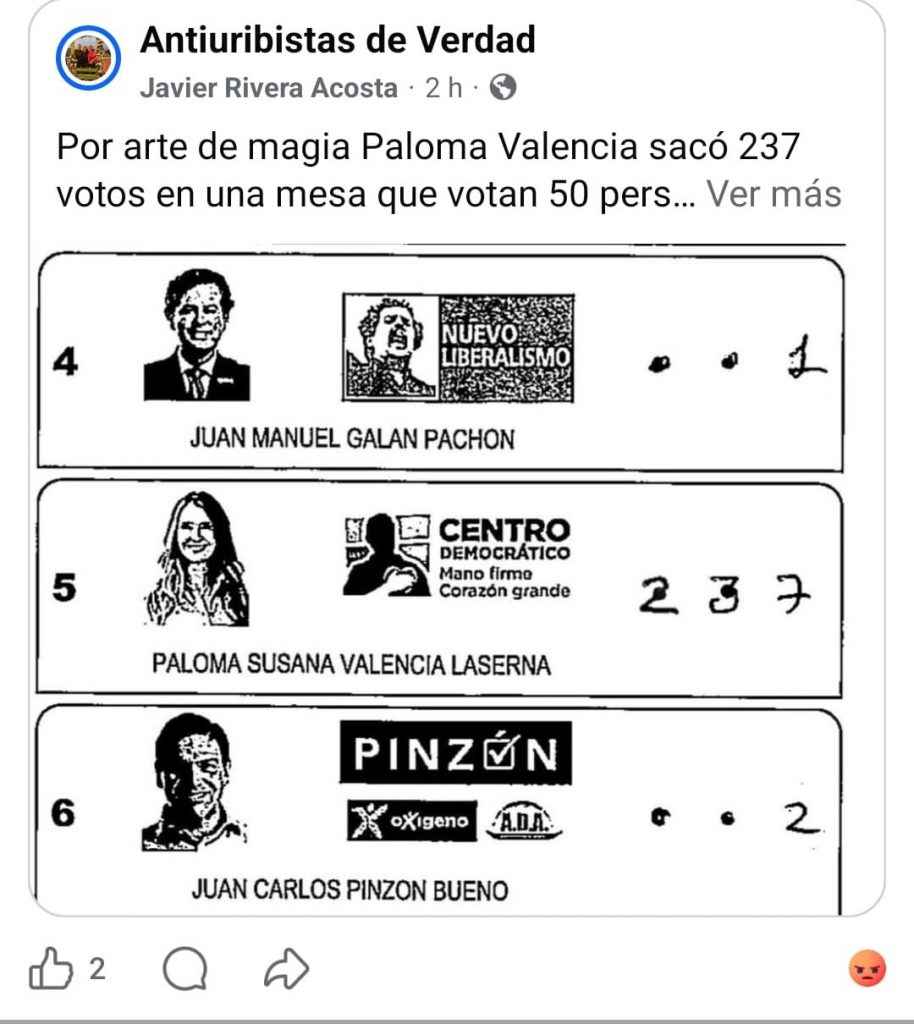Click the Nuevo Liberalismo party logo

[x=458, y=347]
